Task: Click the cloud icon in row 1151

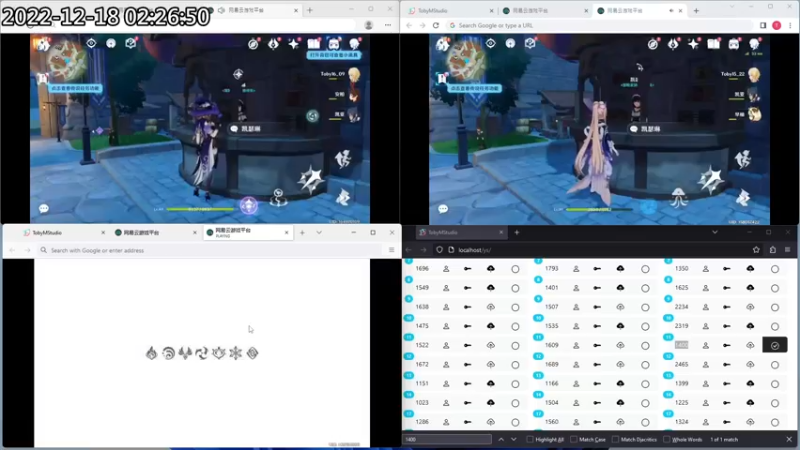Action: click(490, 384)
